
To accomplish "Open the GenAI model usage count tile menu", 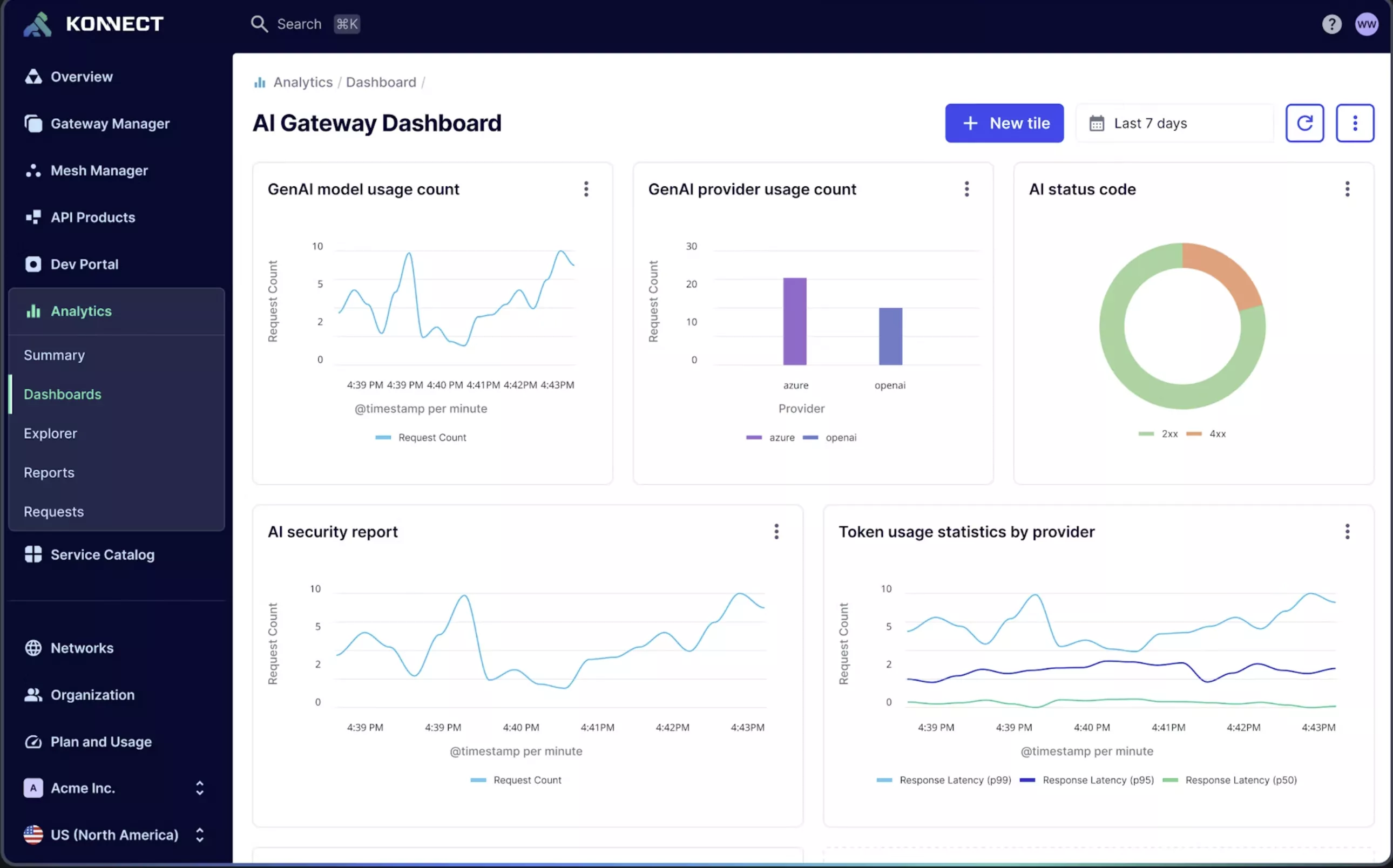I will [x=586, y=188].
